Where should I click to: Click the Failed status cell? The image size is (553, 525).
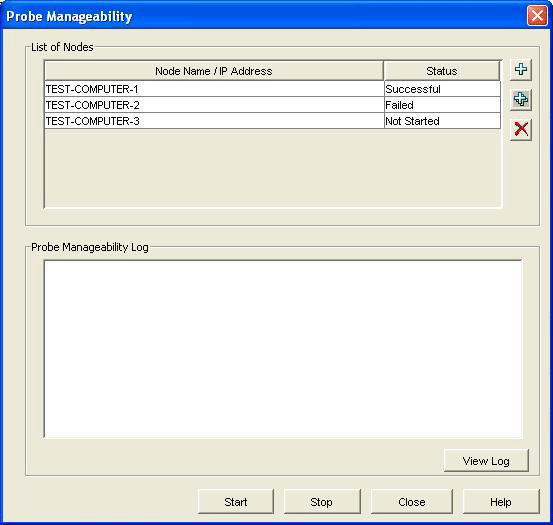click(x=442, y=105)
